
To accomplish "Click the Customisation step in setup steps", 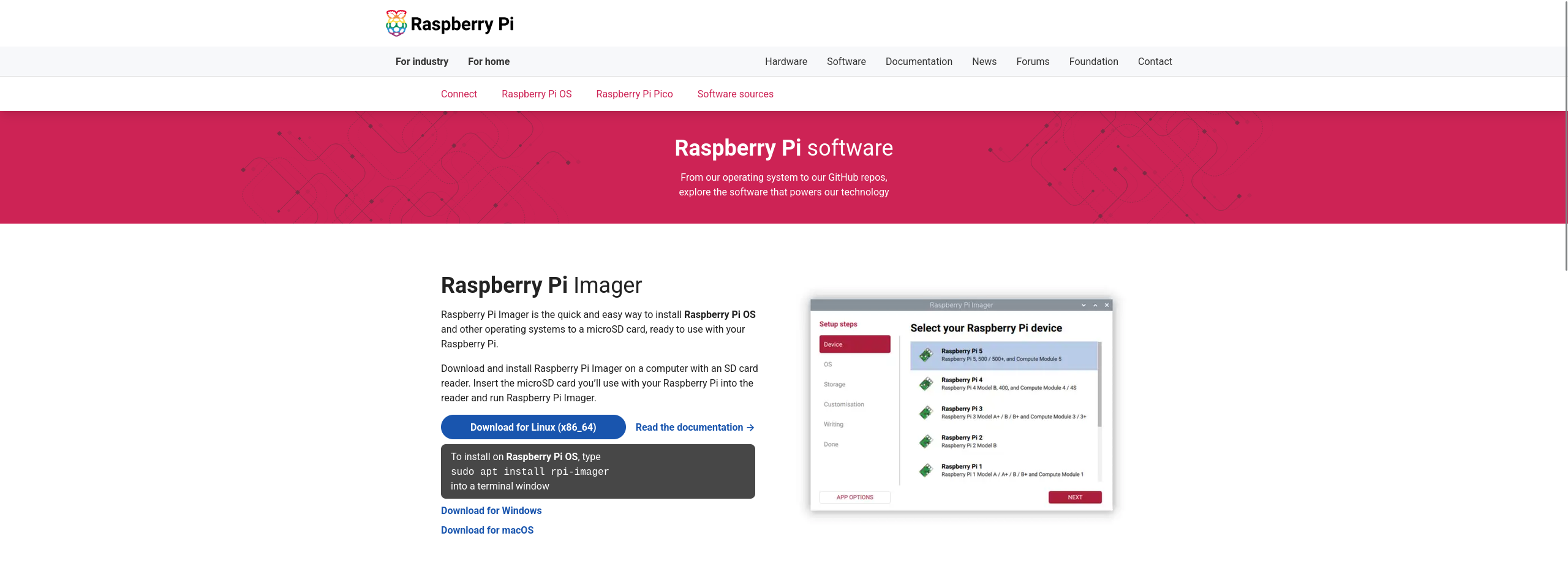I will point(843,404).
